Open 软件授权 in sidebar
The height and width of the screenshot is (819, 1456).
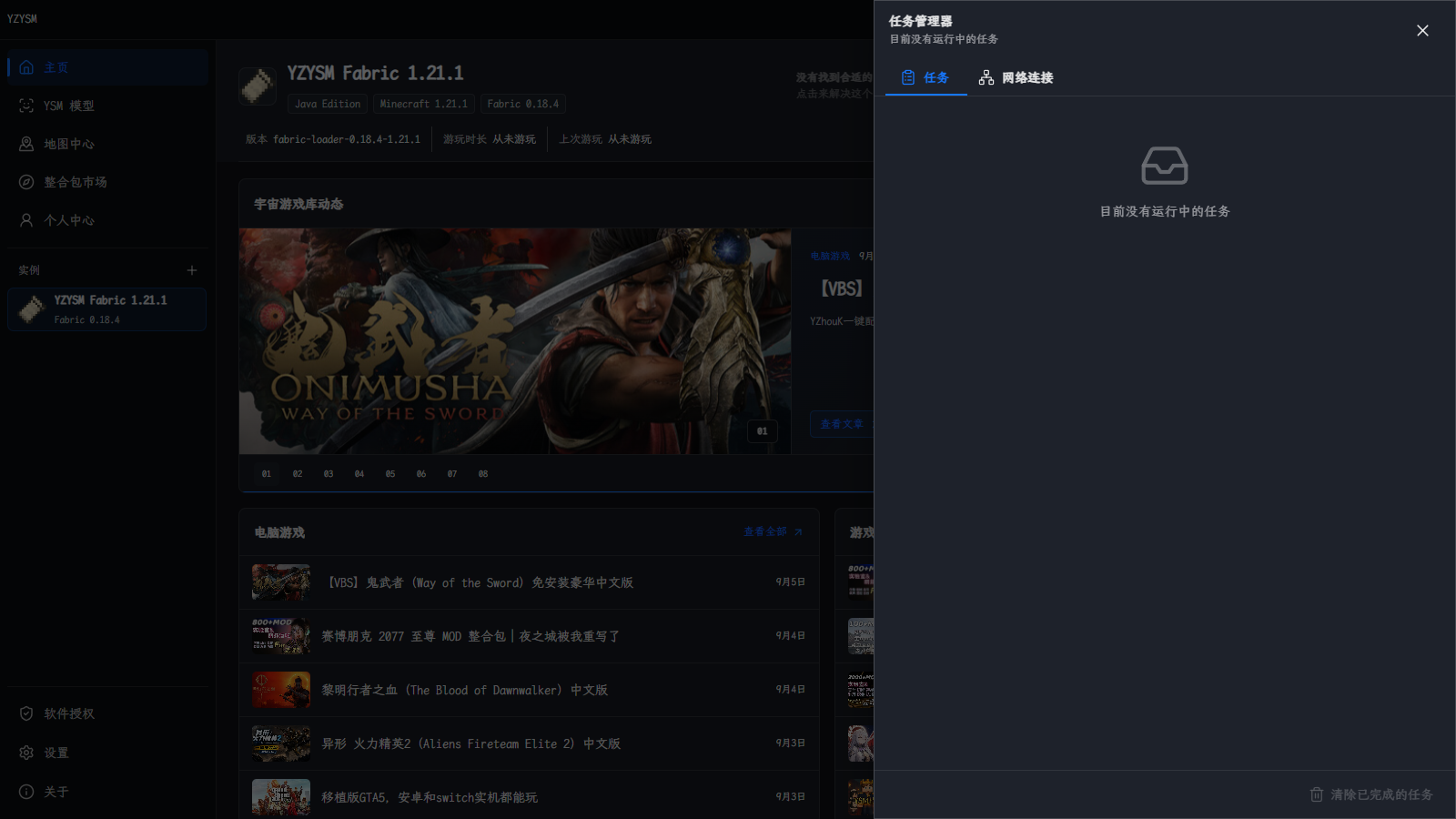107,713
